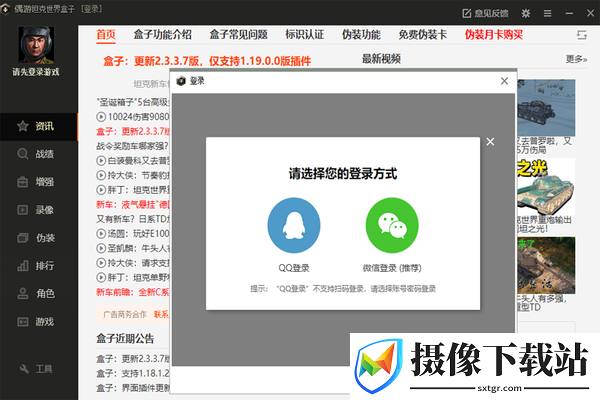This screenshot has height=400, width=600.
Task: Open hamburger menu in title bar
Action: click(548, 13)
